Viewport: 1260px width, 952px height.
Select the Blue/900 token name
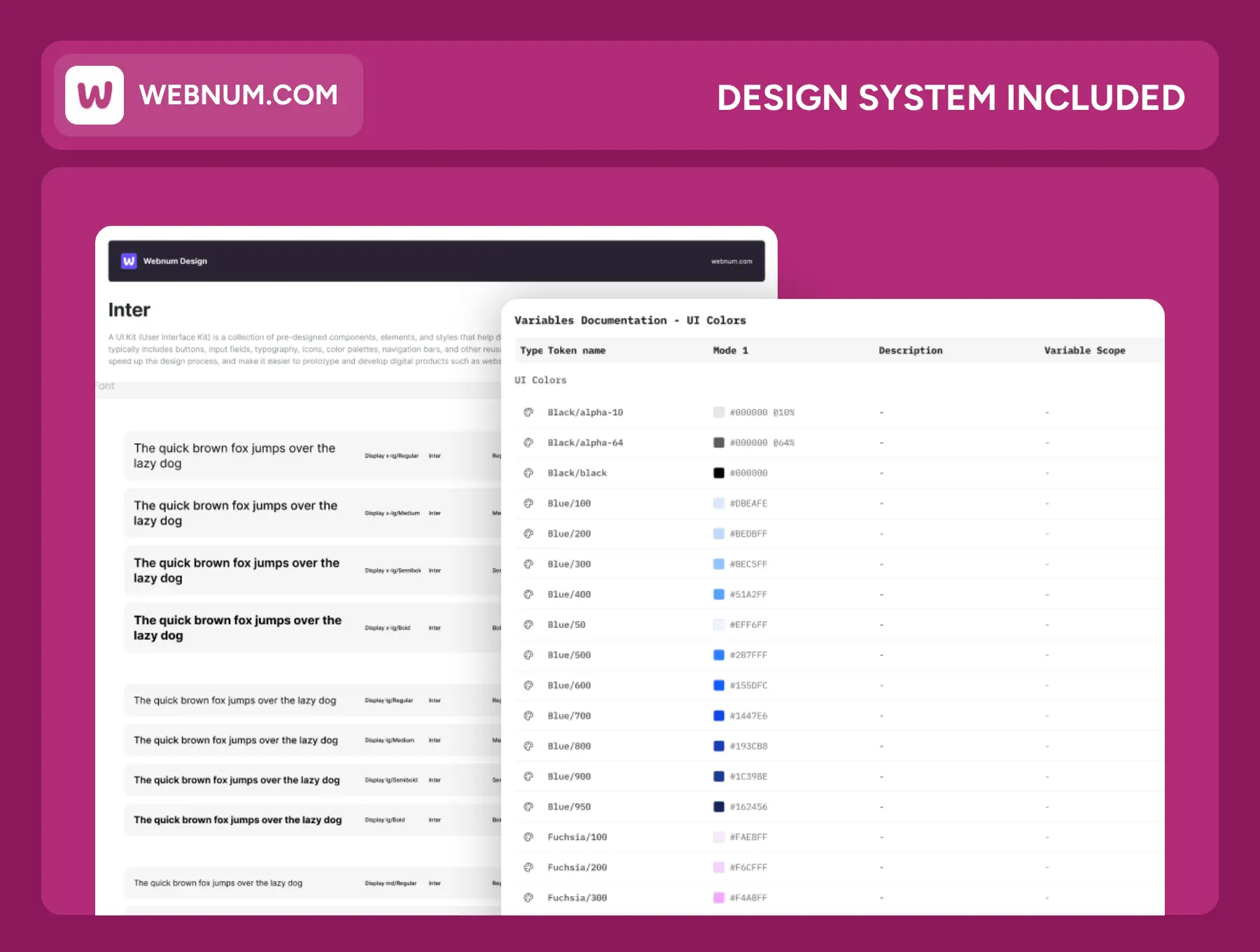coord(569,776)
